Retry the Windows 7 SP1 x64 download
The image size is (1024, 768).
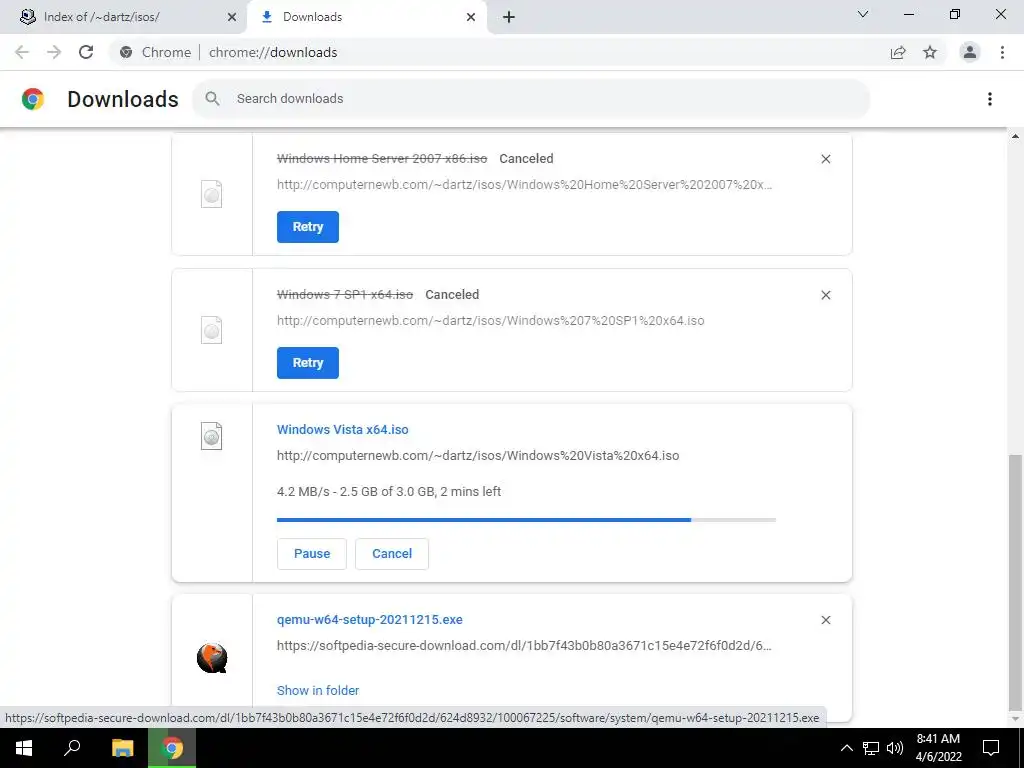coord(308,362)
